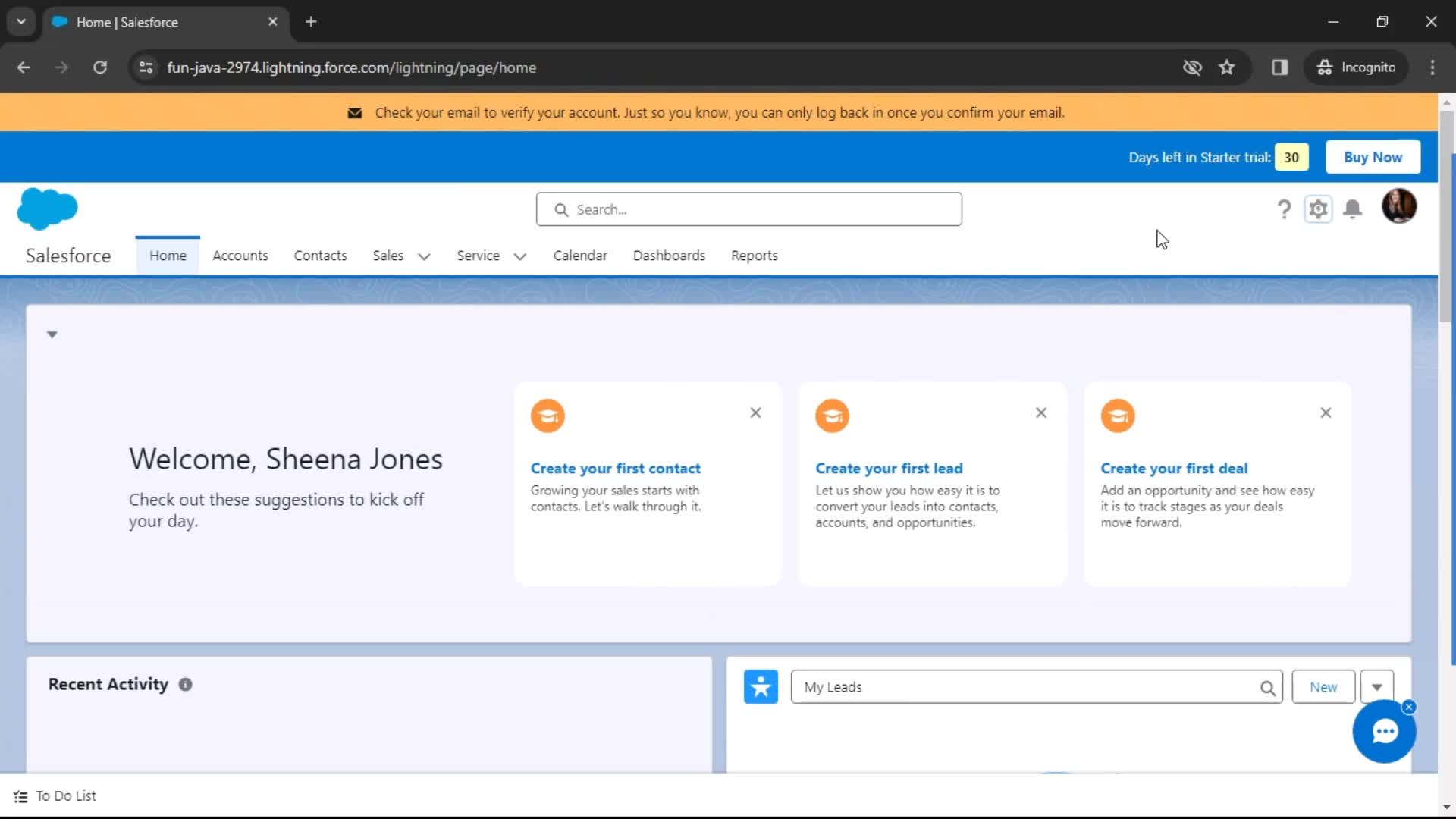Open the Setup gear icon
The height and width of the screenshot is (819, 1456).
coord(1318,209)
